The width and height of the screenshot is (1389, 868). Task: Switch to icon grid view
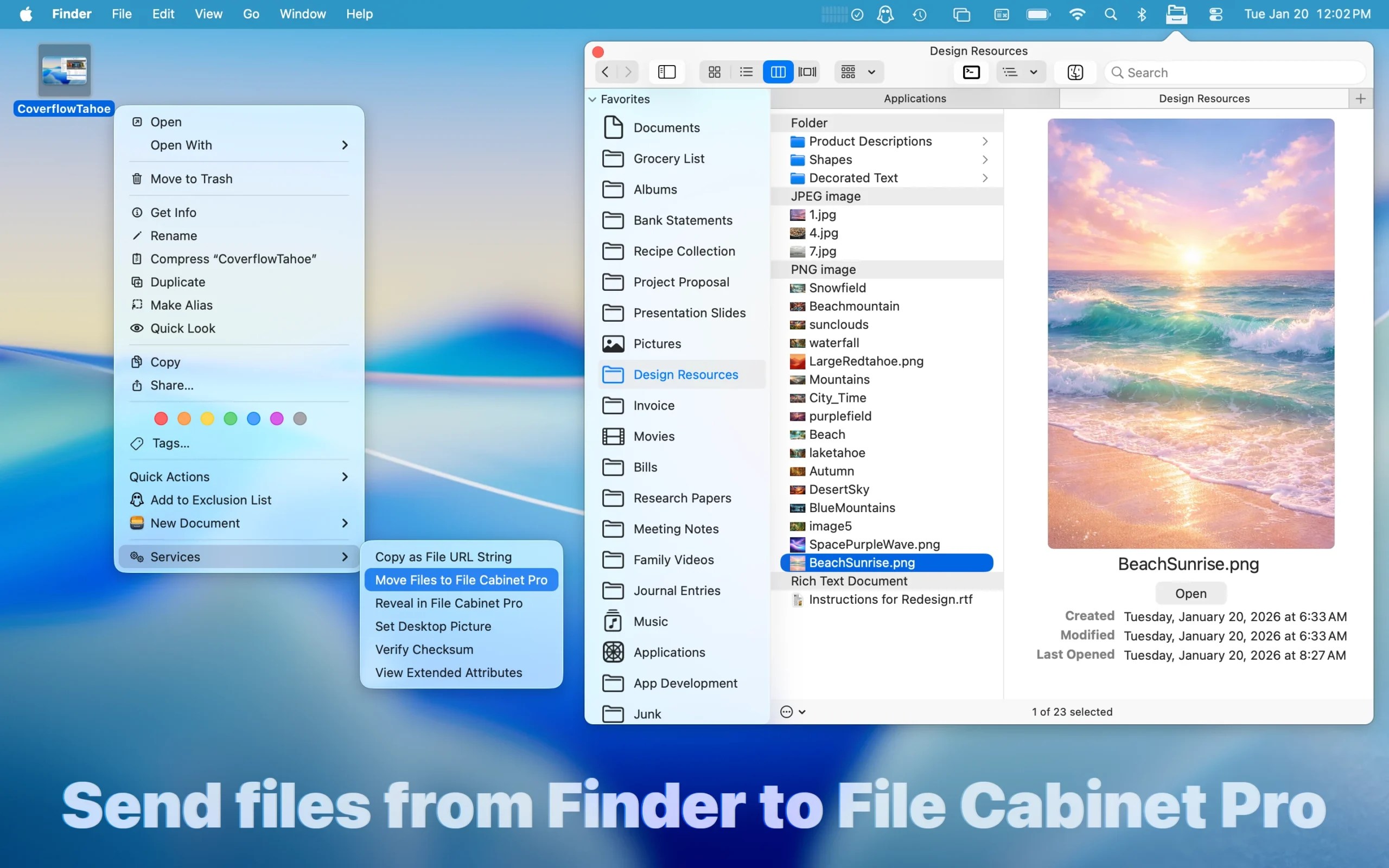click(714, 72)
